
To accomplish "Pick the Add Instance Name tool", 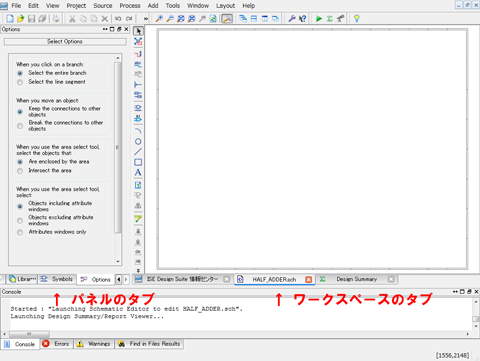I will pyautogui.click(x=138, y=118).
